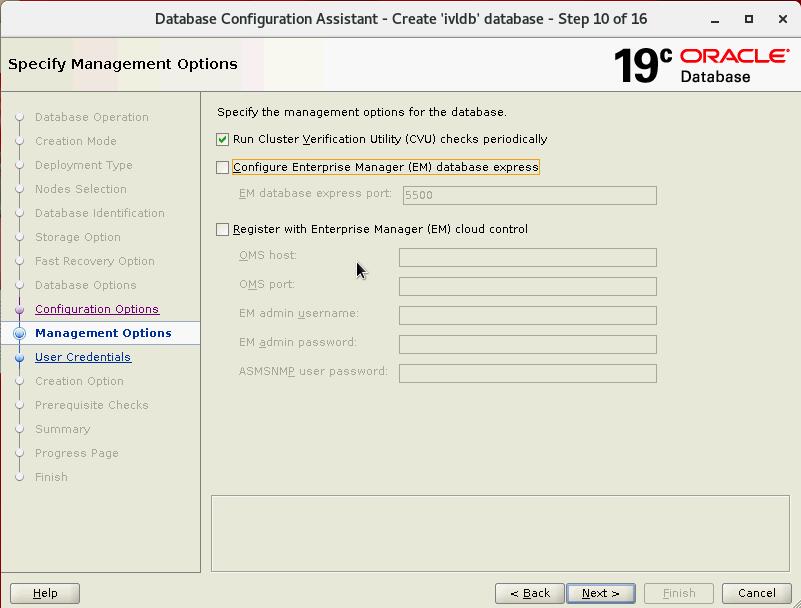Screen dimensions: 801x608
Task: Click the ASMSNMP user password field
Action: tap(527, 374)
